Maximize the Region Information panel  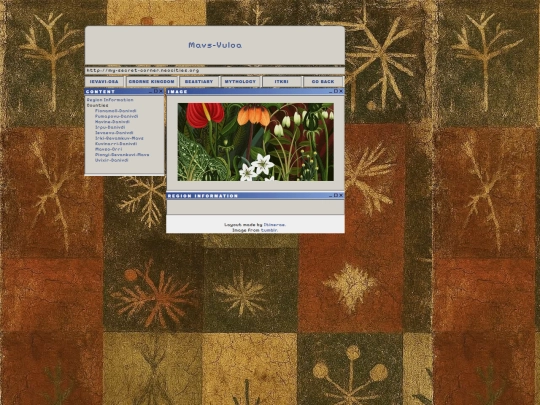(336, 195)
